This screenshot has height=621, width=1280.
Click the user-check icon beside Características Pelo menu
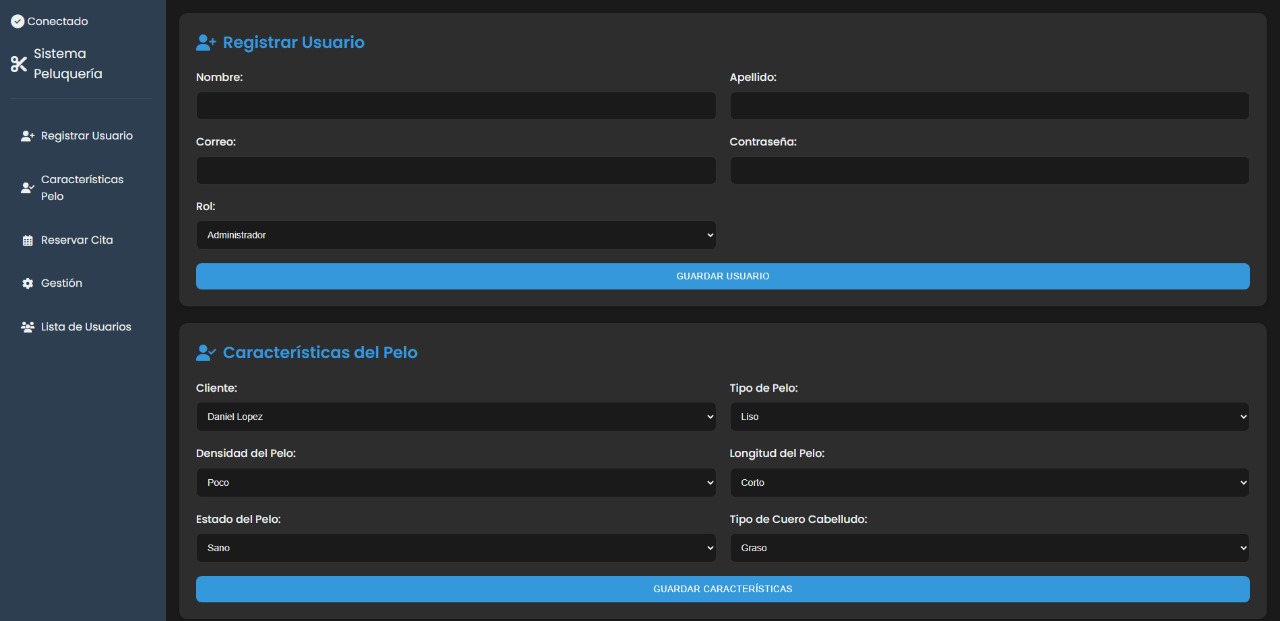28,188
